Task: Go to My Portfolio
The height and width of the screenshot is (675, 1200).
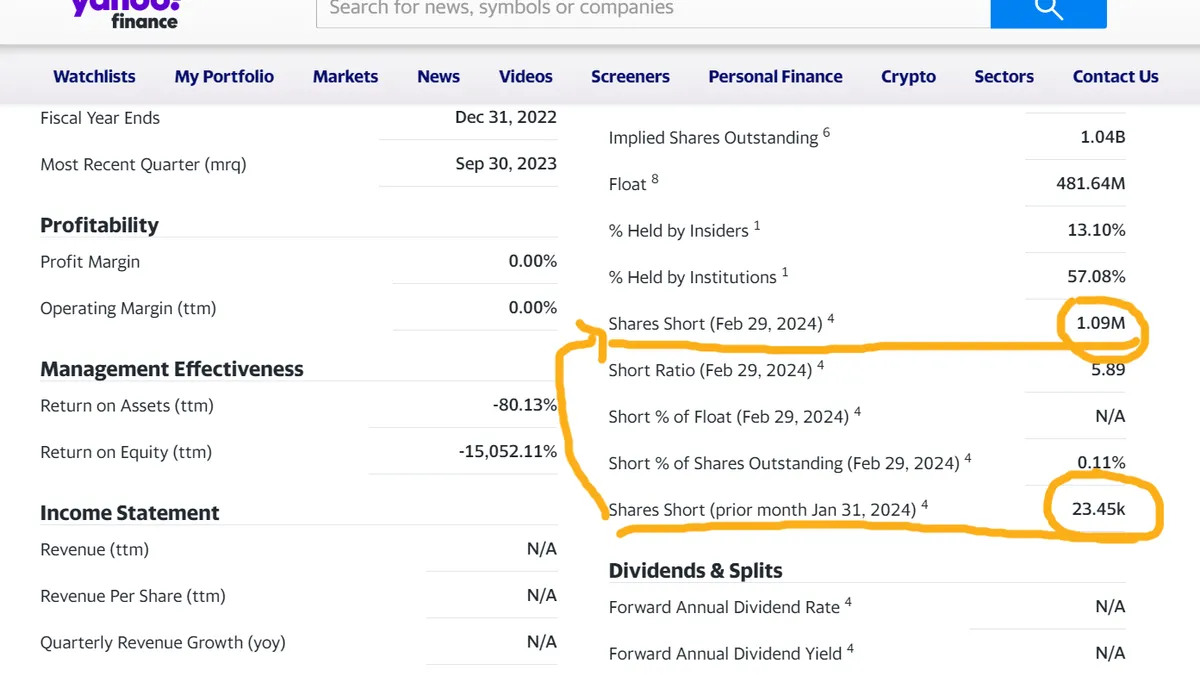Action: (x=224, y=77)
